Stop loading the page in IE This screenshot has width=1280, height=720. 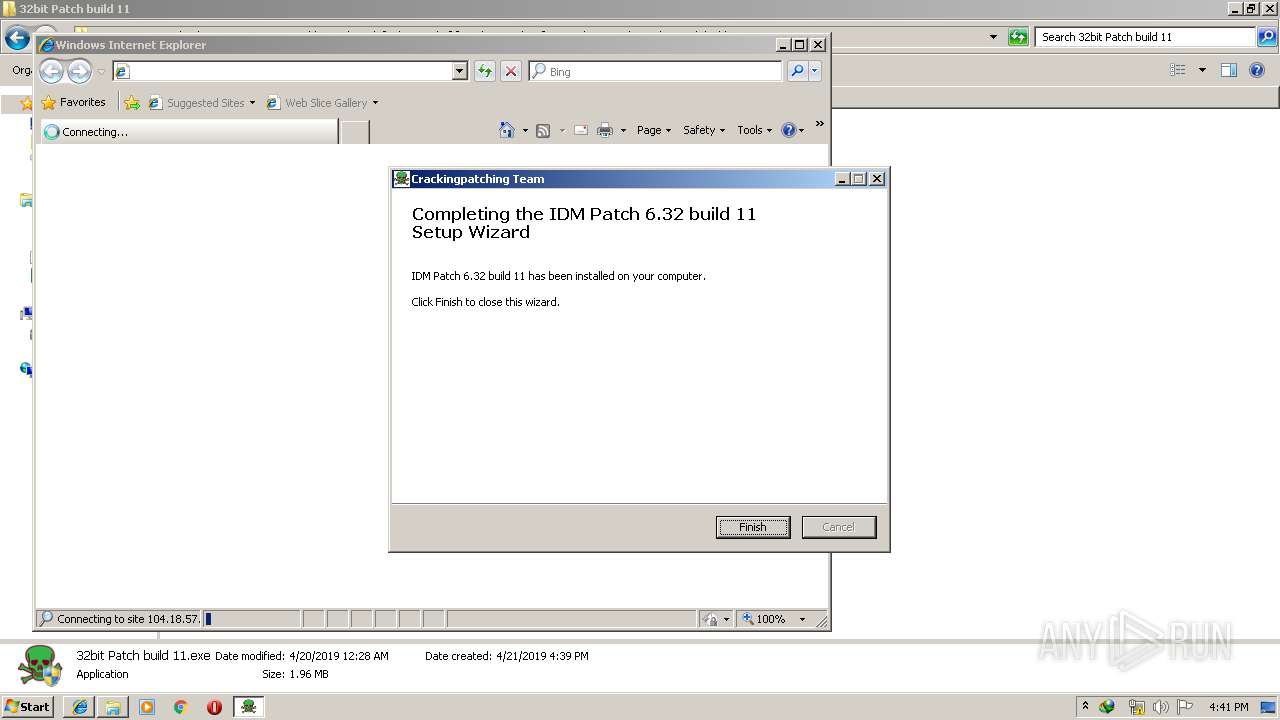pyautogui.click(x=511, y=71)
